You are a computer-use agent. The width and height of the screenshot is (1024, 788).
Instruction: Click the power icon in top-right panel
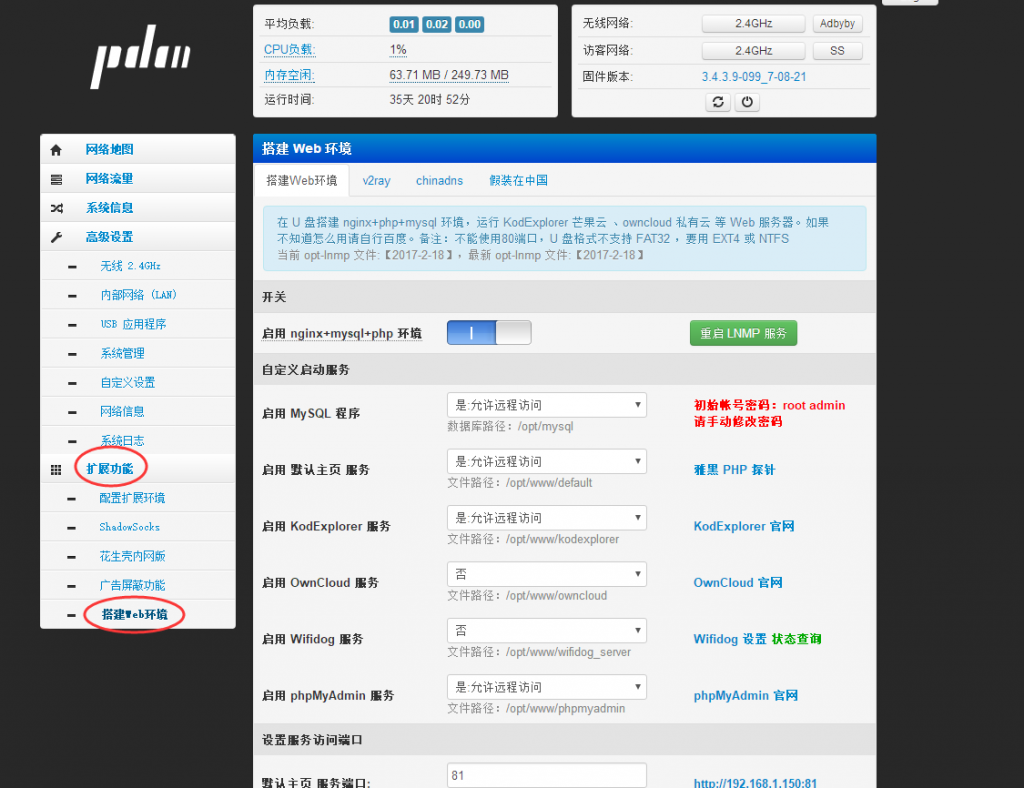(x=747, y=101)
